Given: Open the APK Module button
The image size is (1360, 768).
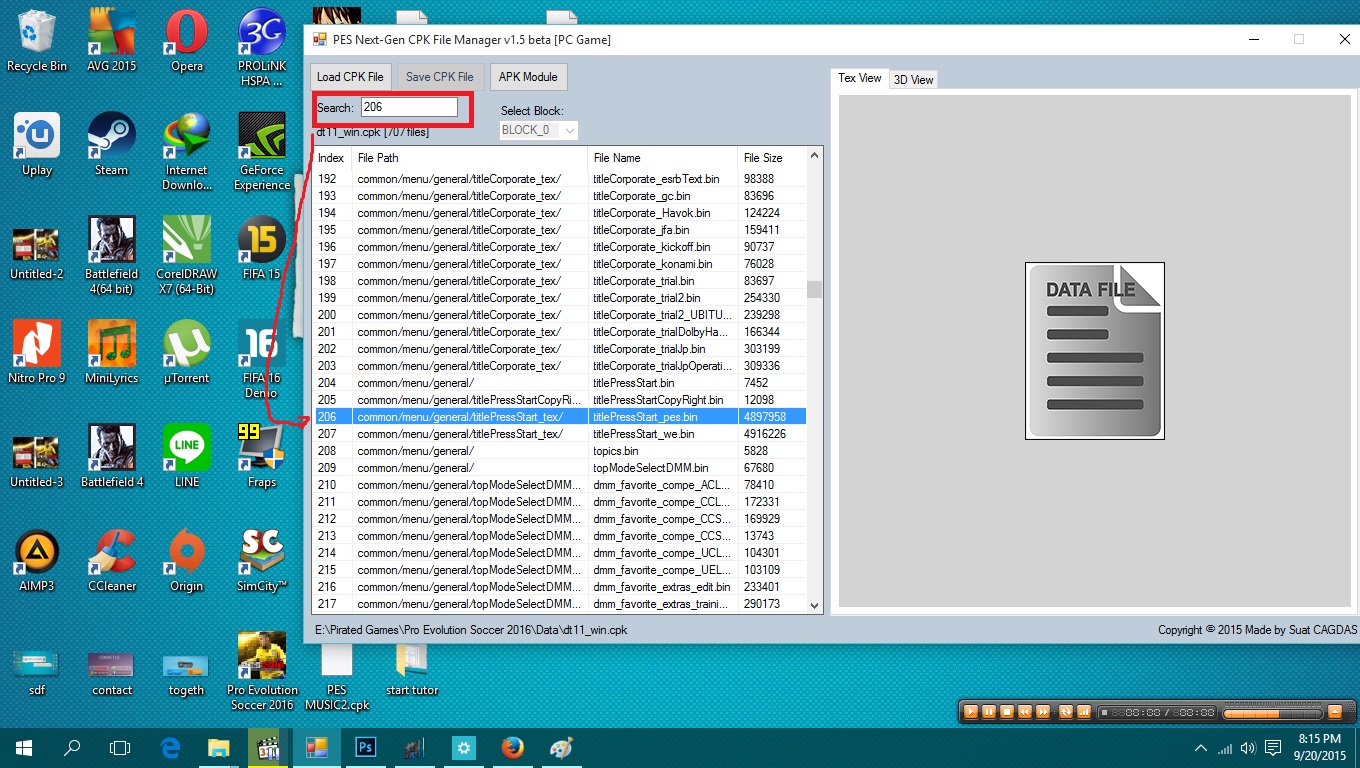Looking at the screenshot, I should [x=528, y=77].
